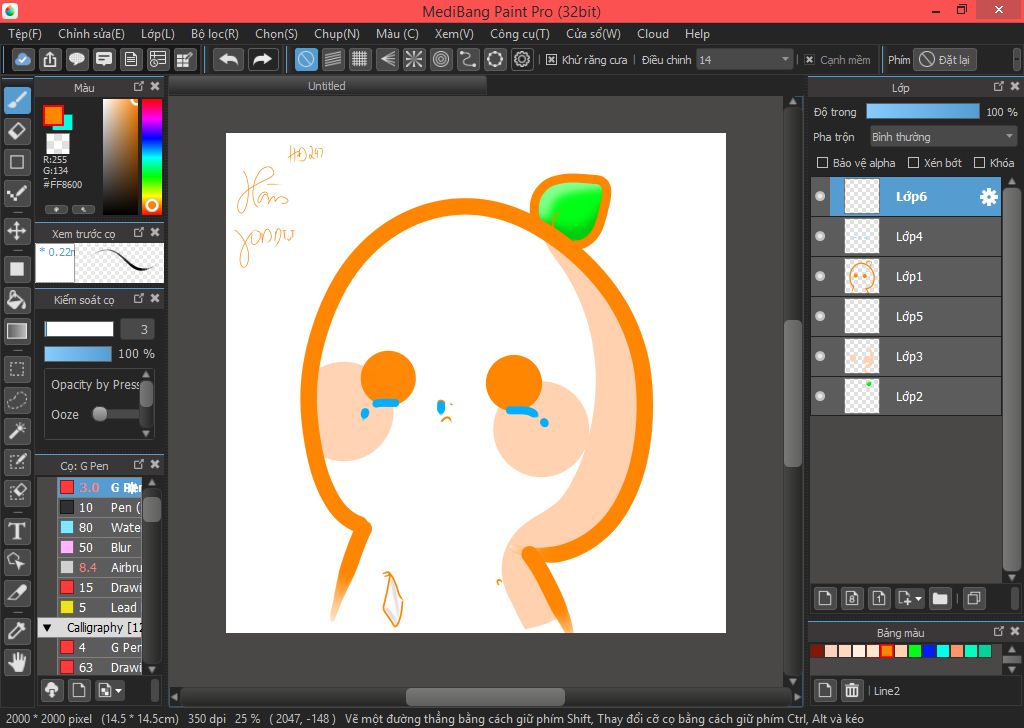Hide layer Lớp1 visibility
The width and height of the screenshot is (1024, 728).
pyautogui.click(x=820, y=276)
